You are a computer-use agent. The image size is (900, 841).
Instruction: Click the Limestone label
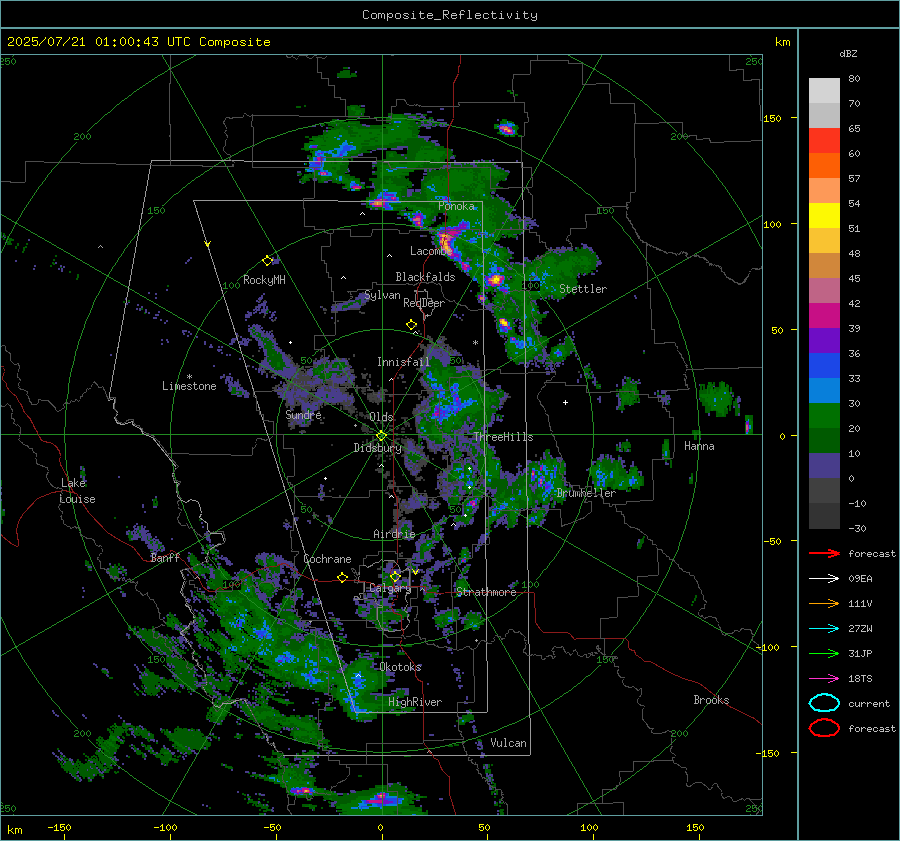coord(189,386)
